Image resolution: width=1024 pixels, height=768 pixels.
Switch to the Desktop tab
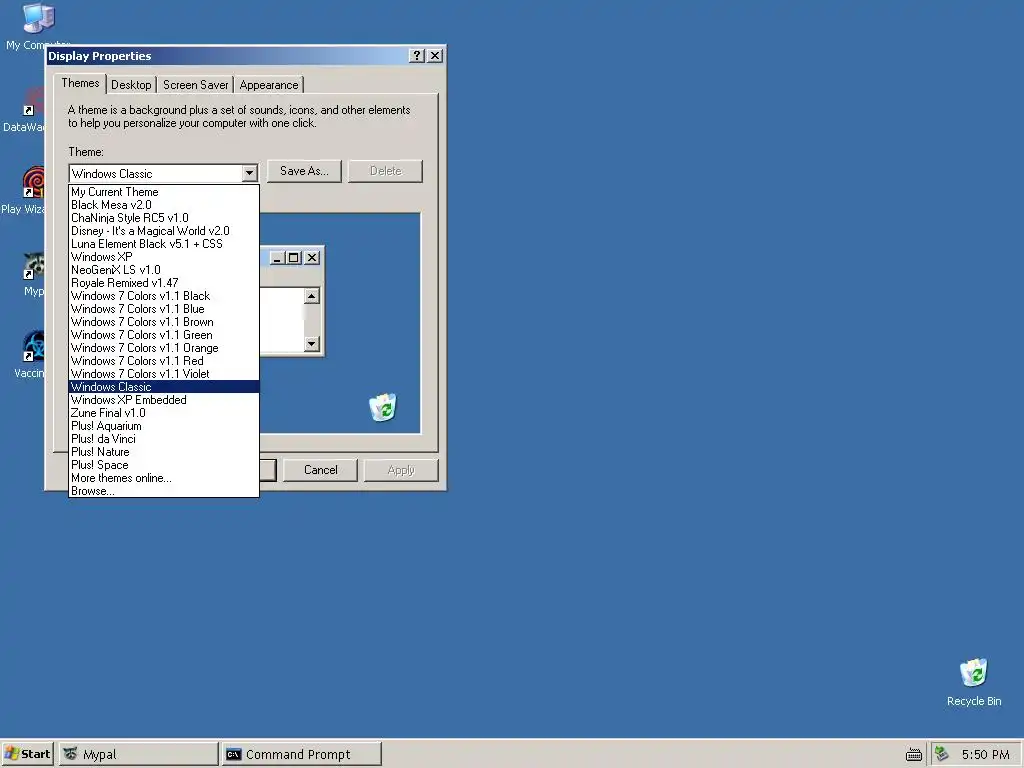click(131, 85)
